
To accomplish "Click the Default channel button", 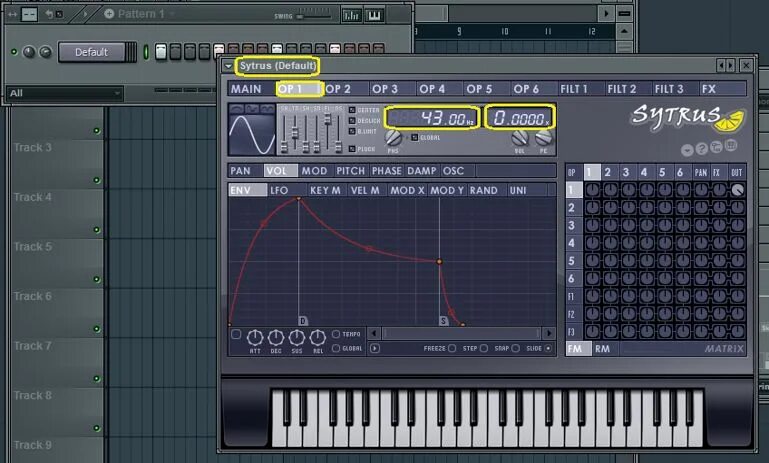I will (92, 52).
